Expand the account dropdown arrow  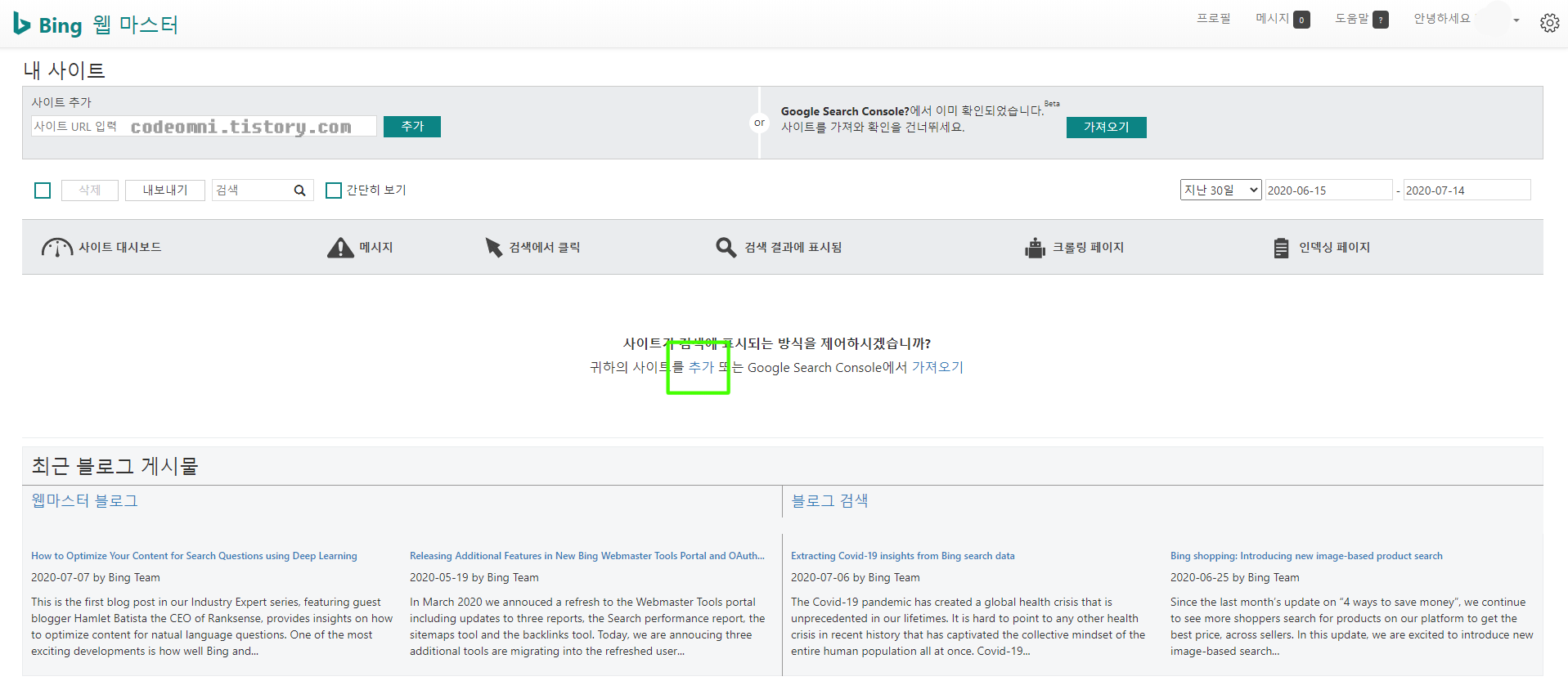[1516, 20]
